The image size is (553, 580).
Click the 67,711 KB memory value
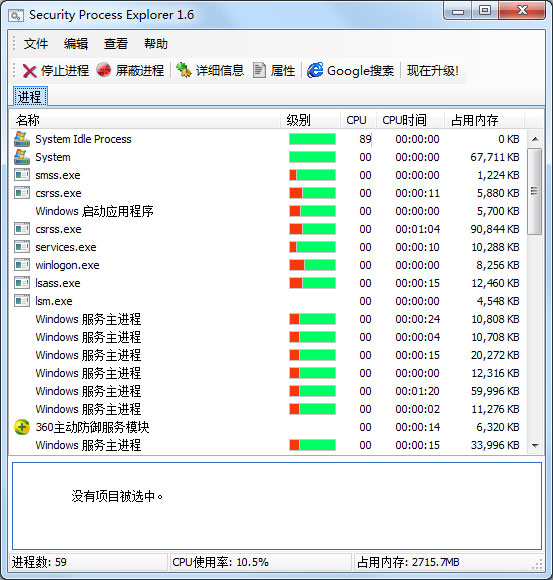click(495, 157)
